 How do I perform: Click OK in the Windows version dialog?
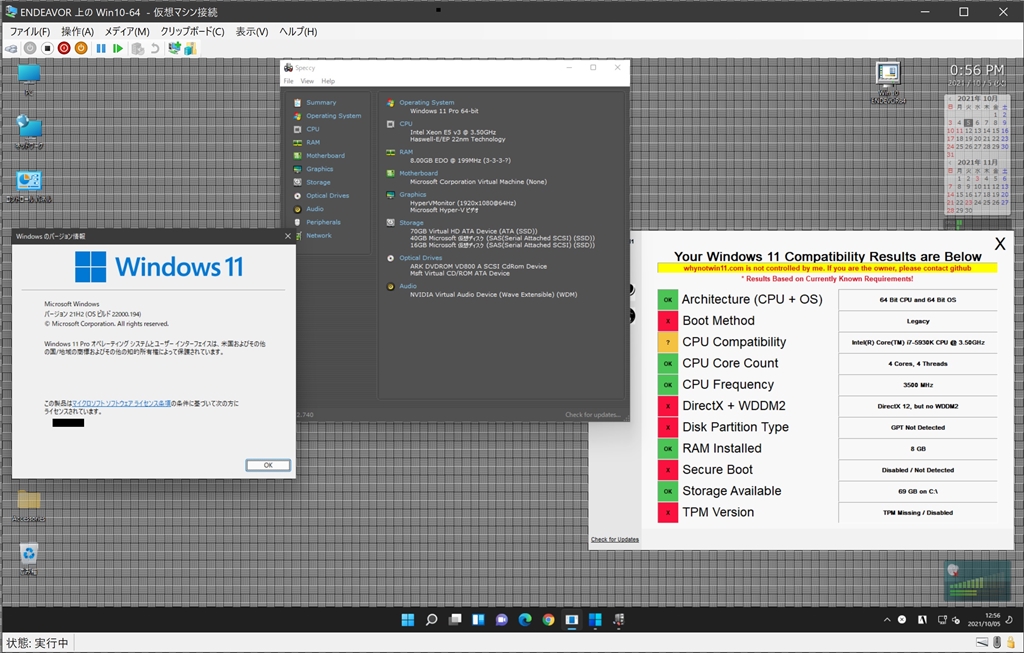tap(268, 465)
